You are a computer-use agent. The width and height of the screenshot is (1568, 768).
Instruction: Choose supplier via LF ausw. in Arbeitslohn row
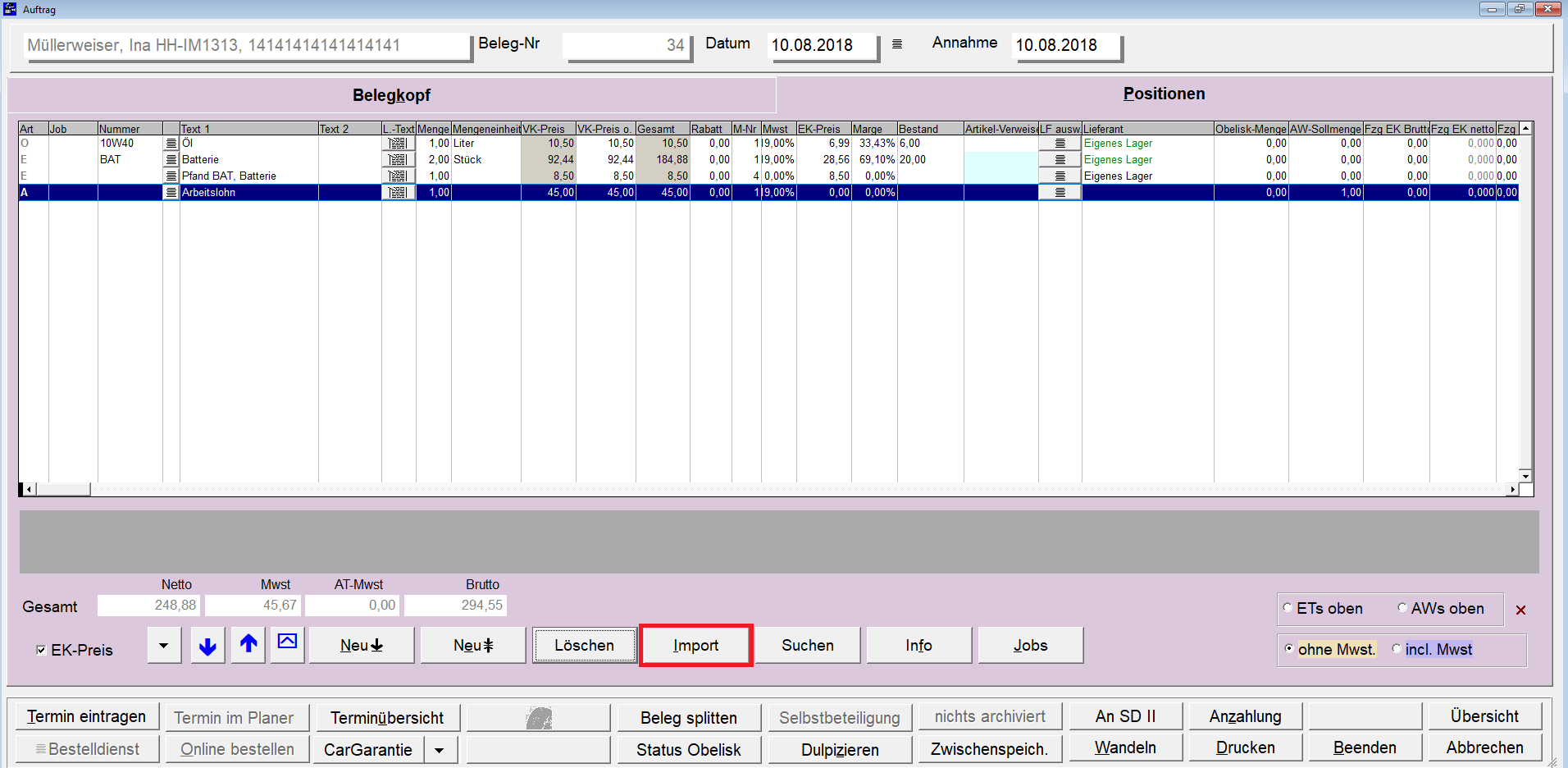[x=1060, y=193]
